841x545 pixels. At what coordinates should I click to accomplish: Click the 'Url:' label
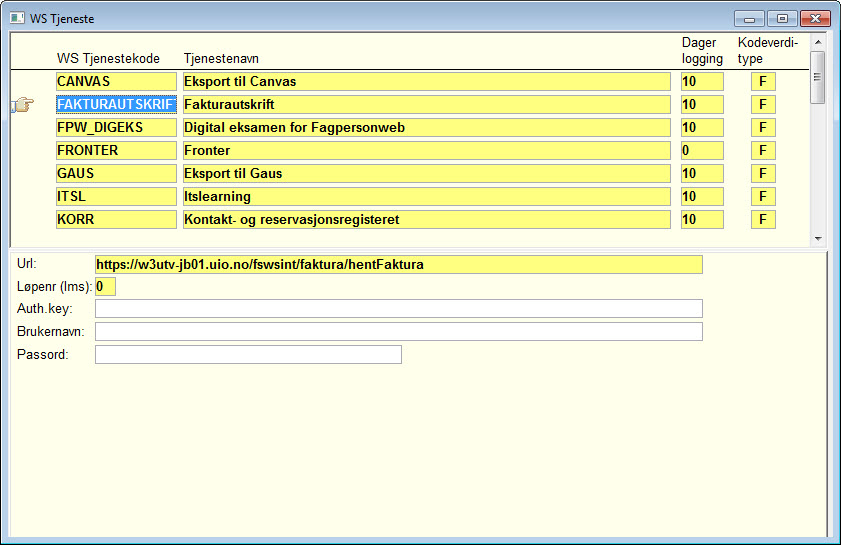pos(26,263)
